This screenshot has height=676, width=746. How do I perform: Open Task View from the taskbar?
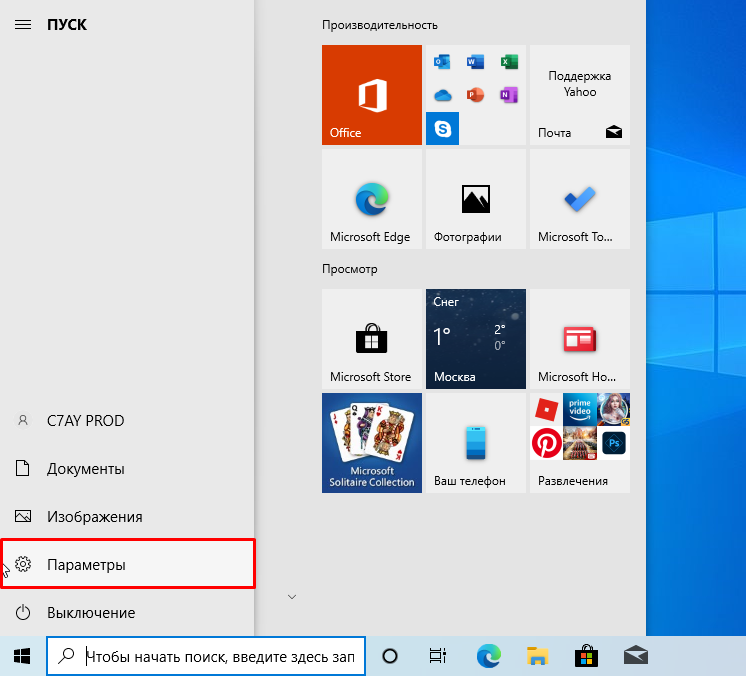(x=438, y=656)
